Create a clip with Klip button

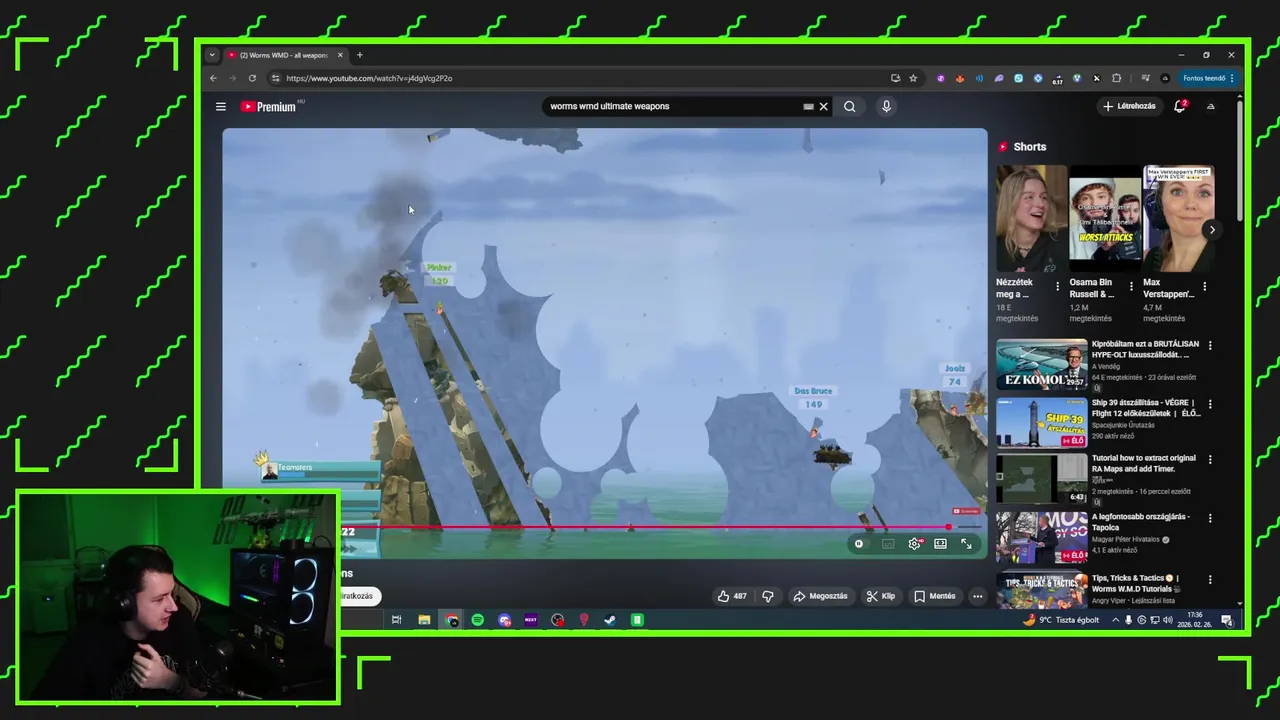coord(880,596)
